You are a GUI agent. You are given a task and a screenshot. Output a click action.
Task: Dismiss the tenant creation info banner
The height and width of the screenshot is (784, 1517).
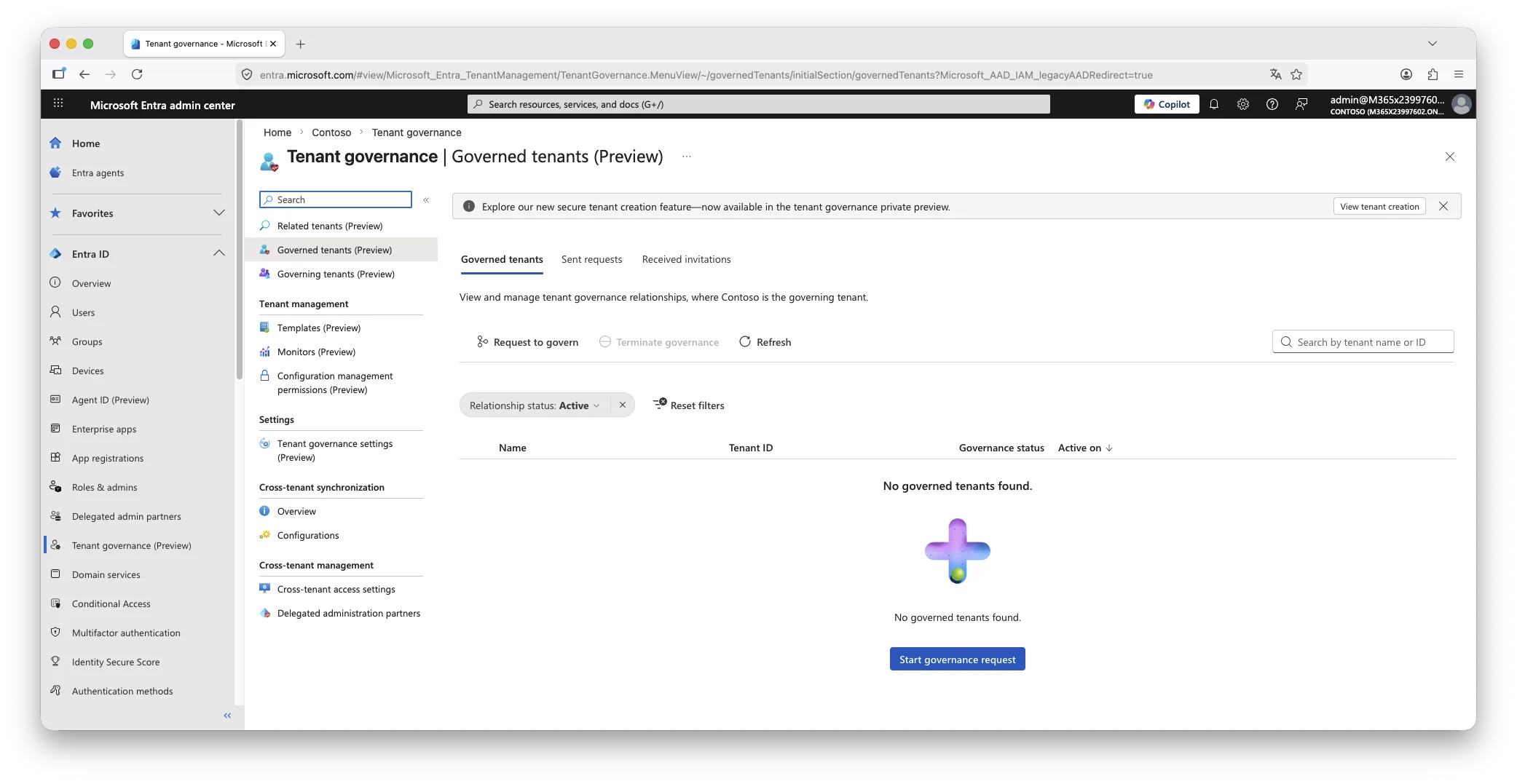coord(1443,206)
